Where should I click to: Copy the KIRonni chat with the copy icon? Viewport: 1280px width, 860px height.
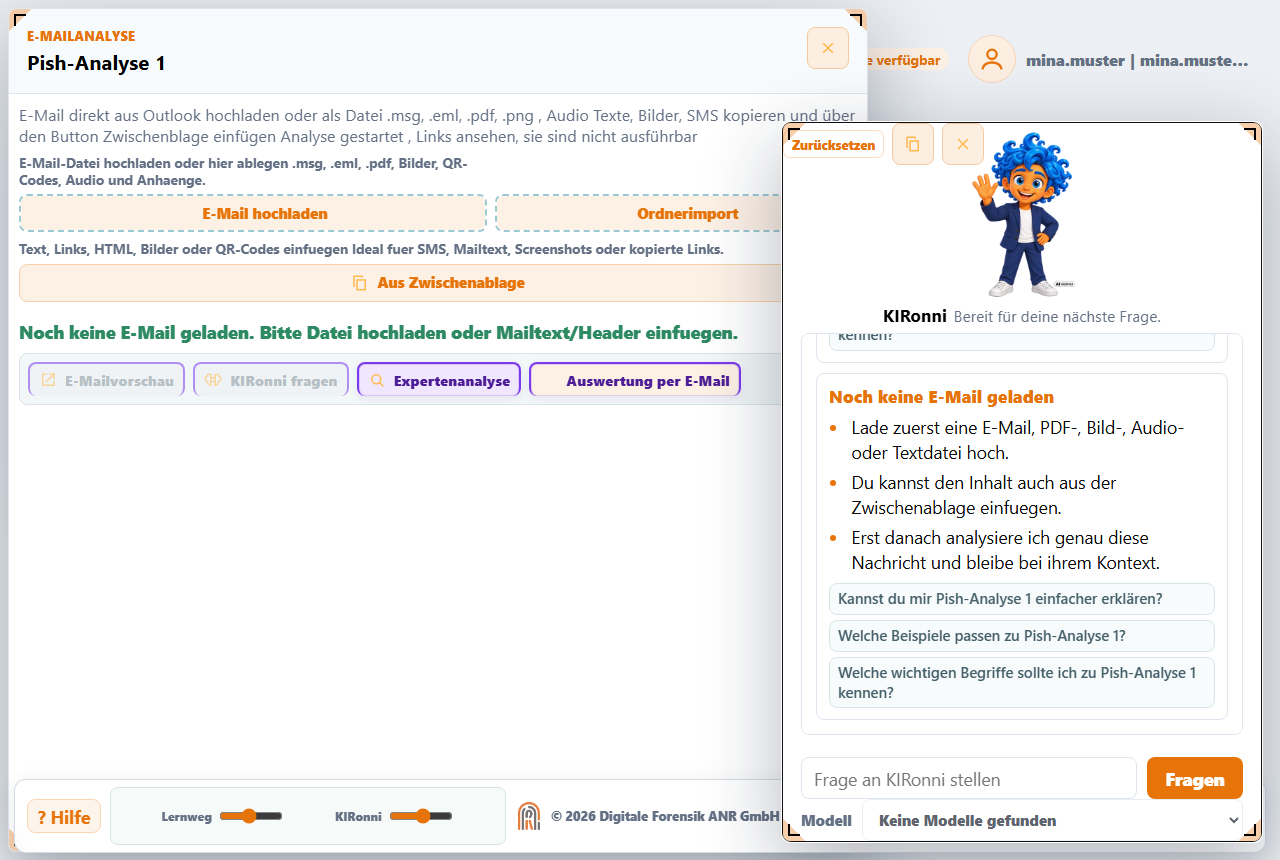tap(913, 144)
